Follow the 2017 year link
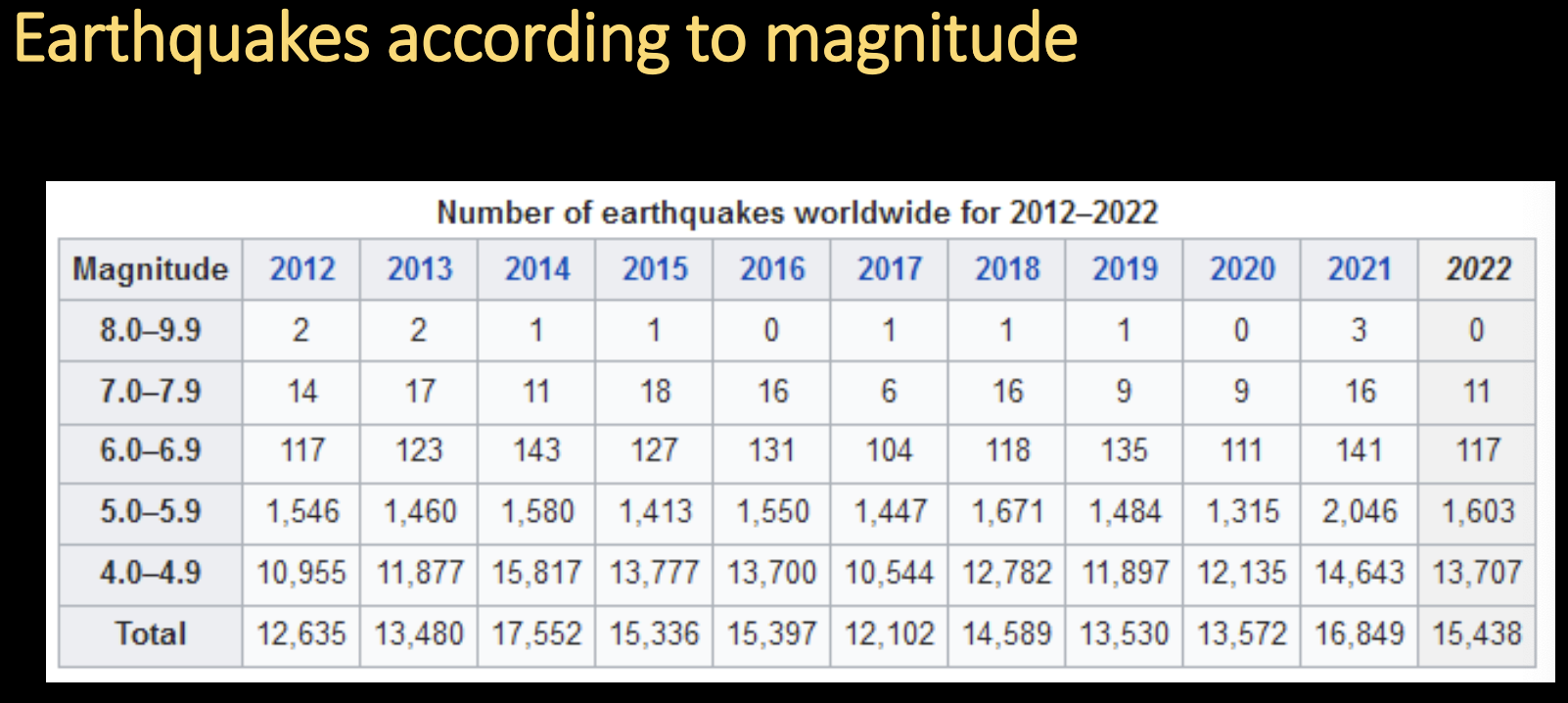Screen dimensions: 1568x703 890,269
